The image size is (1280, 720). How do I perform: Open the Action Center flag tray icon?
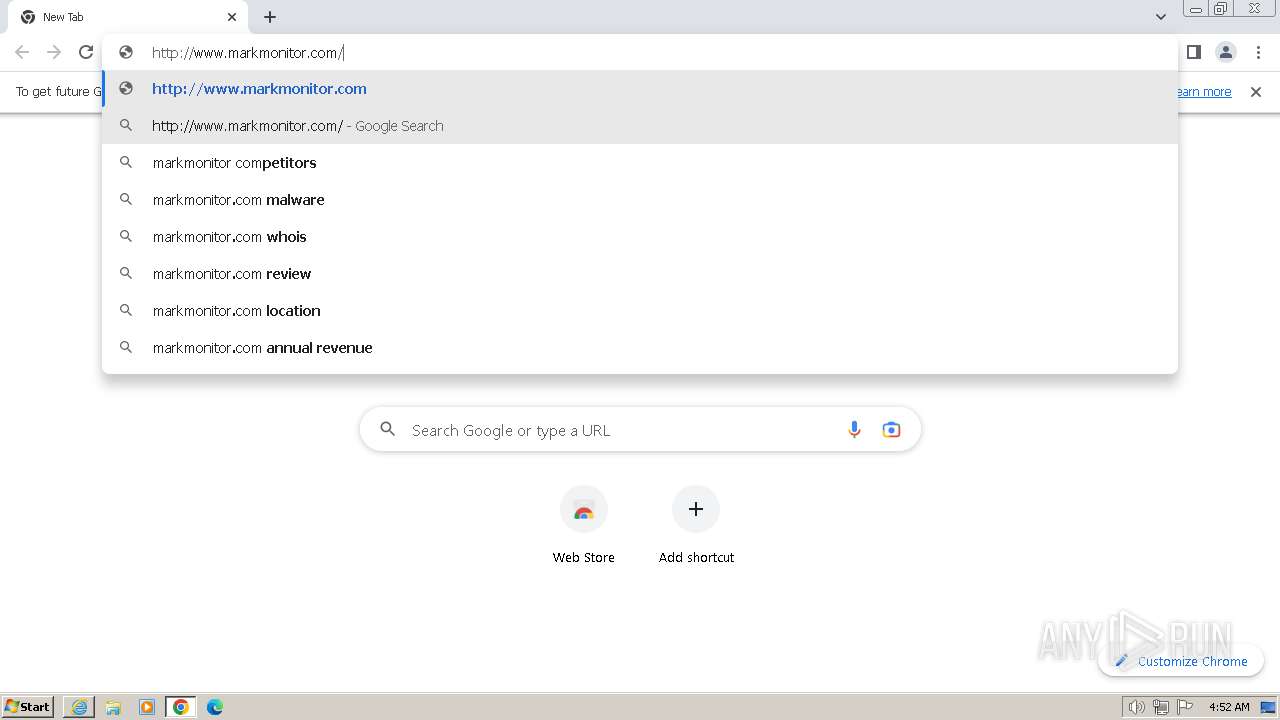click(1185, 707)
